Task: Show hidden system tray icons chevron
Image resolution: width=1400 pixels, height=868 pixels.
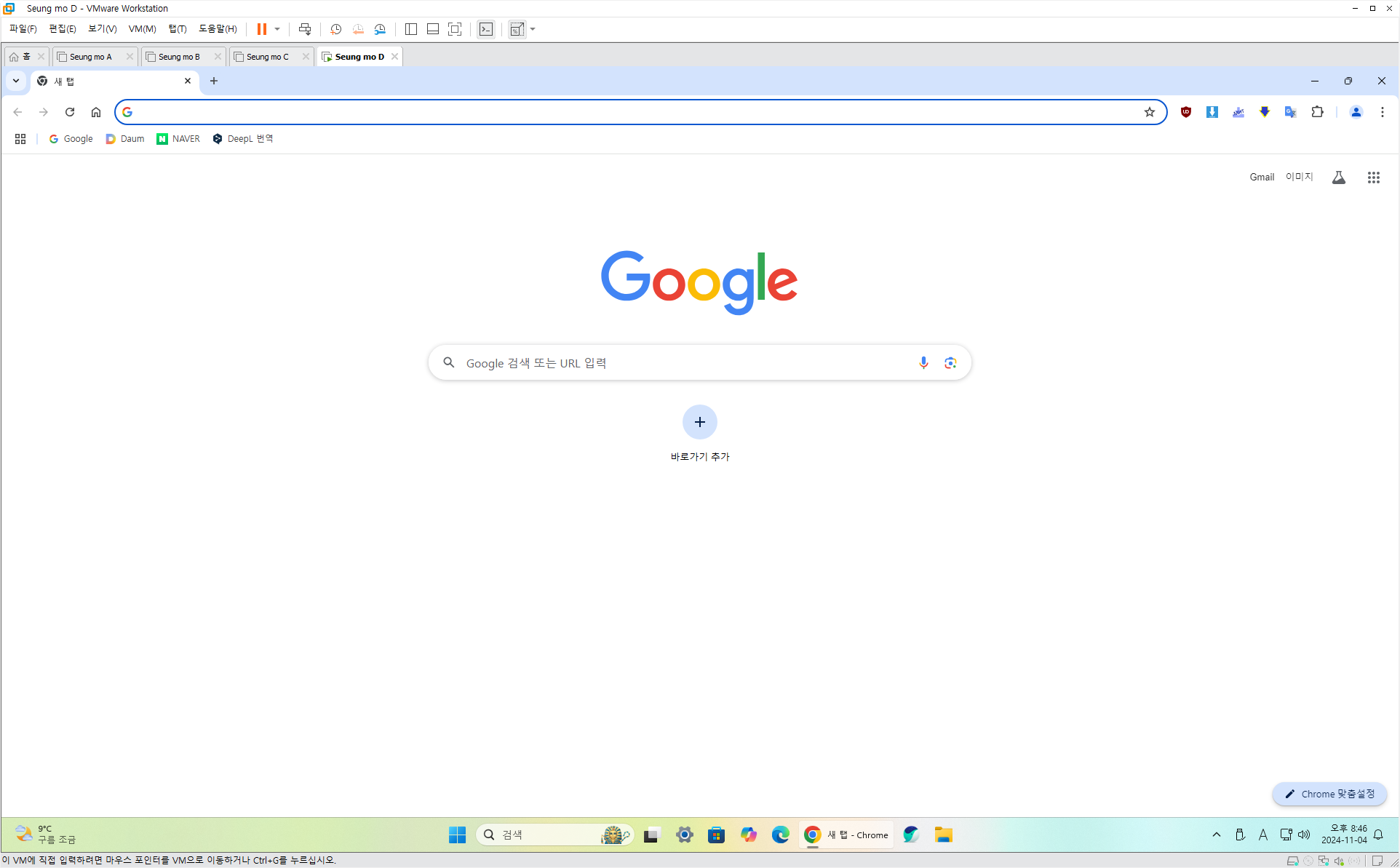Action: point(1216,835)
